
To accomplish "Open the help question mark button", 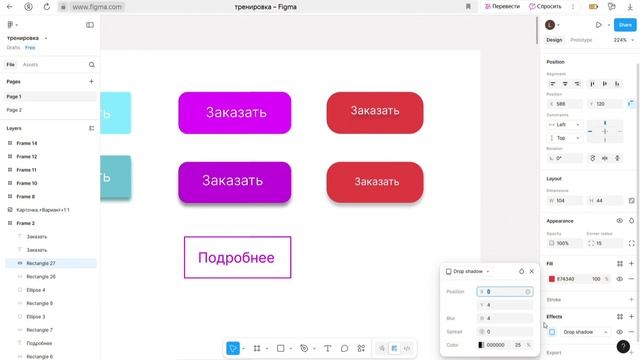I will (623, 347).
